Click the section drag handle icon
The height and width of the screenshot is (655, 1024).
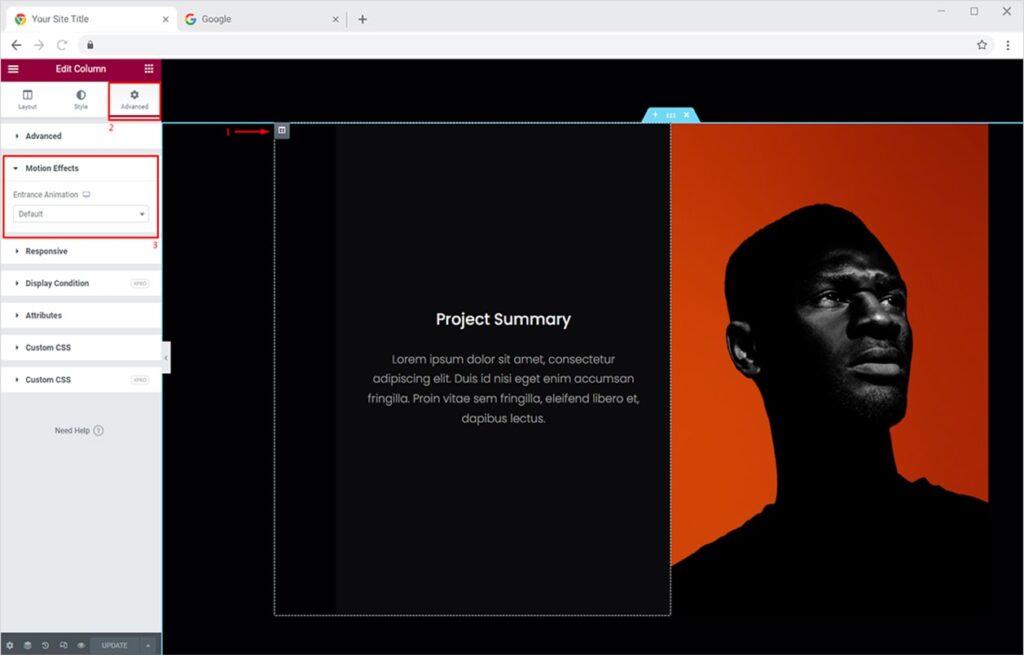pyautogui.click(x=670, y=115)
